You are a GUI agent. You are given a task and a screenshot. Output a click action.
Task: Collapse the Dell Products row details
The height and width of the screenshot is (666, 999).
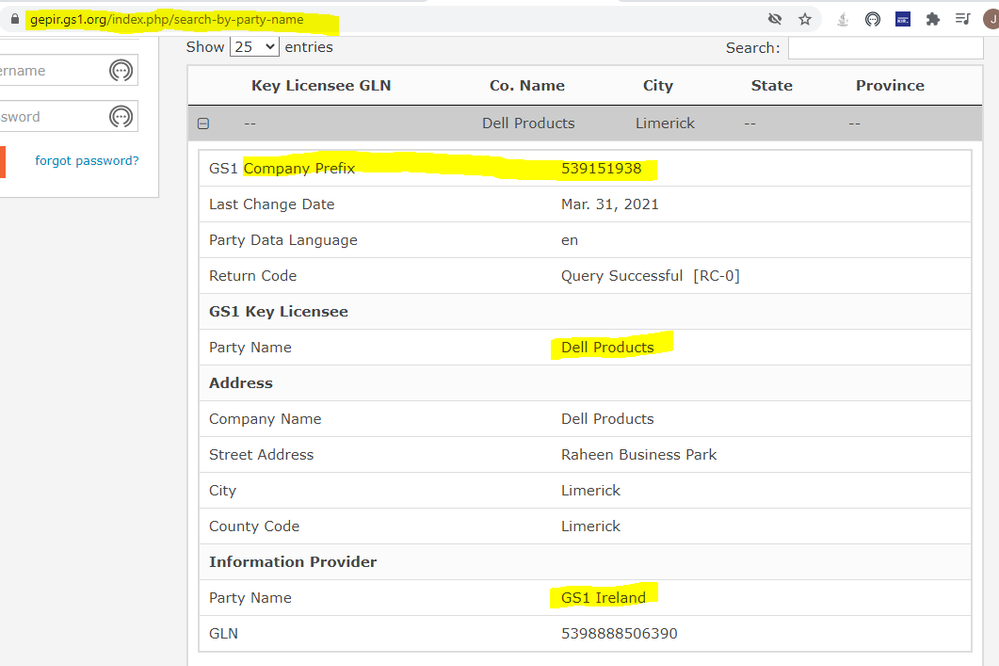click(203, 124)
